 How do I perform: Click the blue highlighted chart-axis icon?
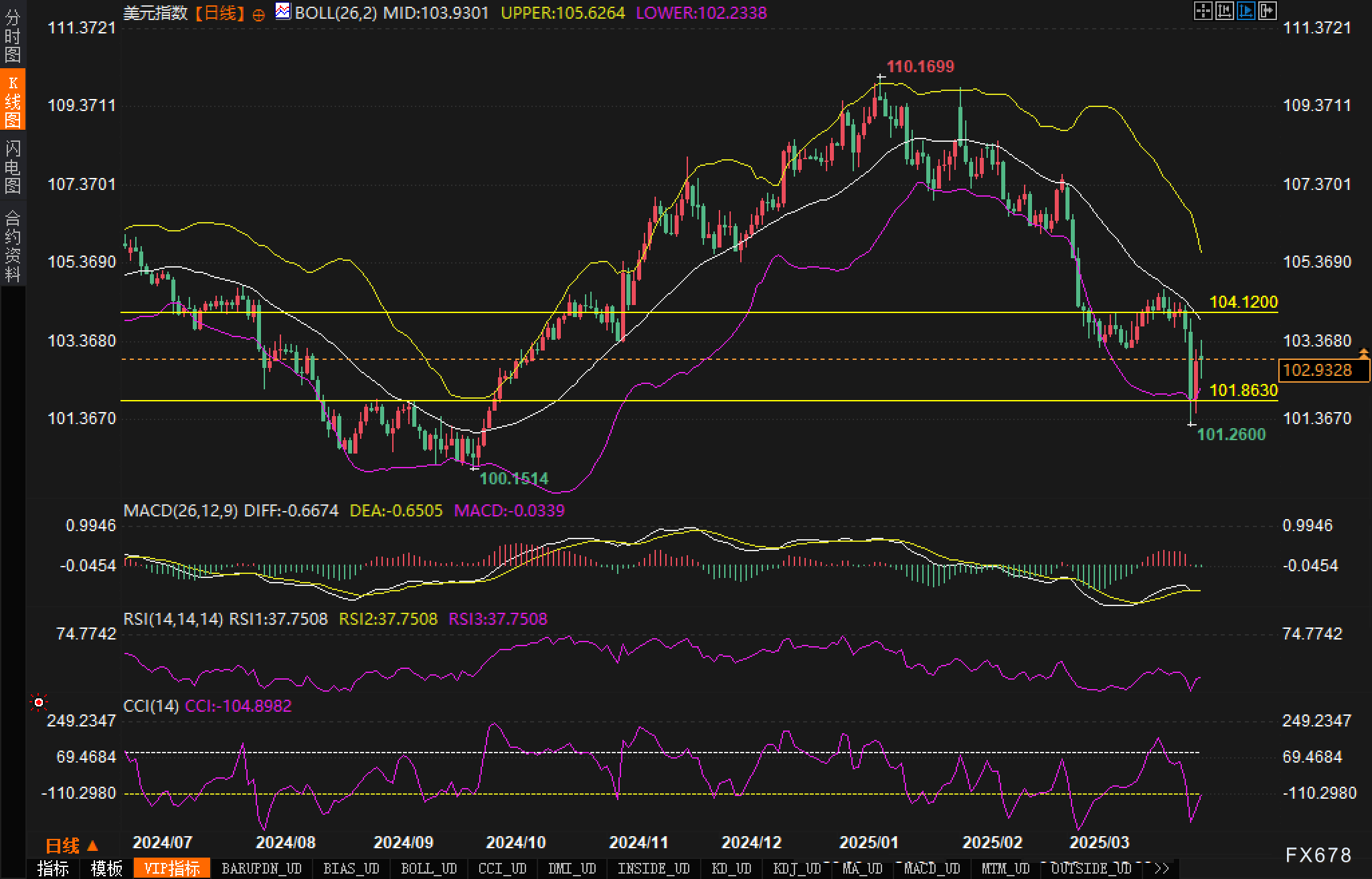pyautogui.click(x=1246, y=11)
